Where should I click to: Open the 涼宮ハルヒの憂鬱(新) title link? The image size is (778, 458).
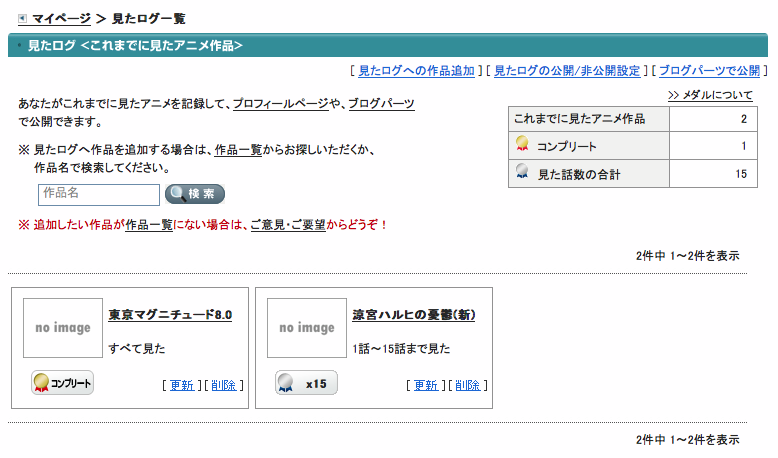coord(414,315)
